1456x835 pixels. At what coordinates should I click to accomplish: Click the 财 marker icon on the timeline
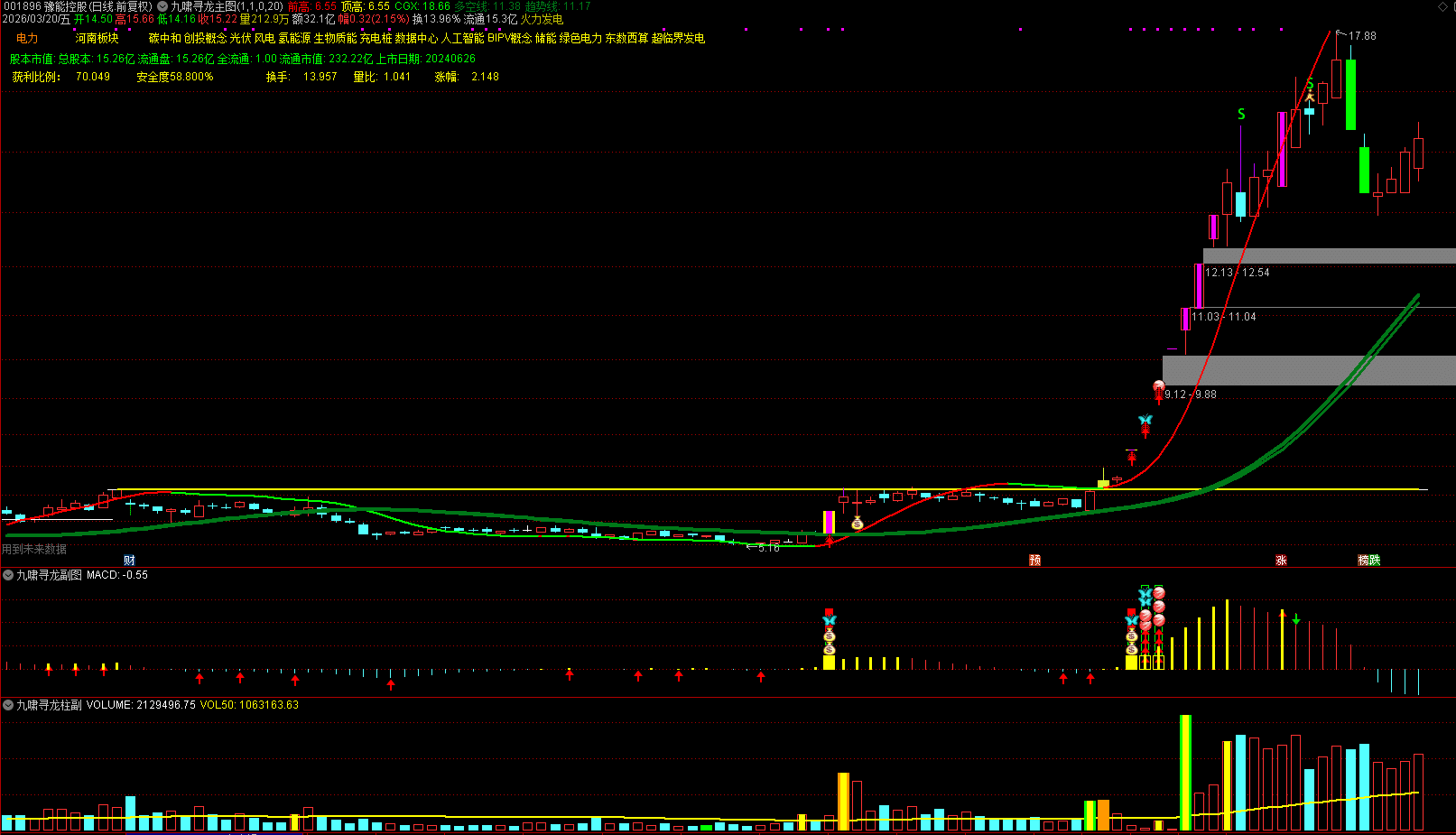[x=129, y=561]
